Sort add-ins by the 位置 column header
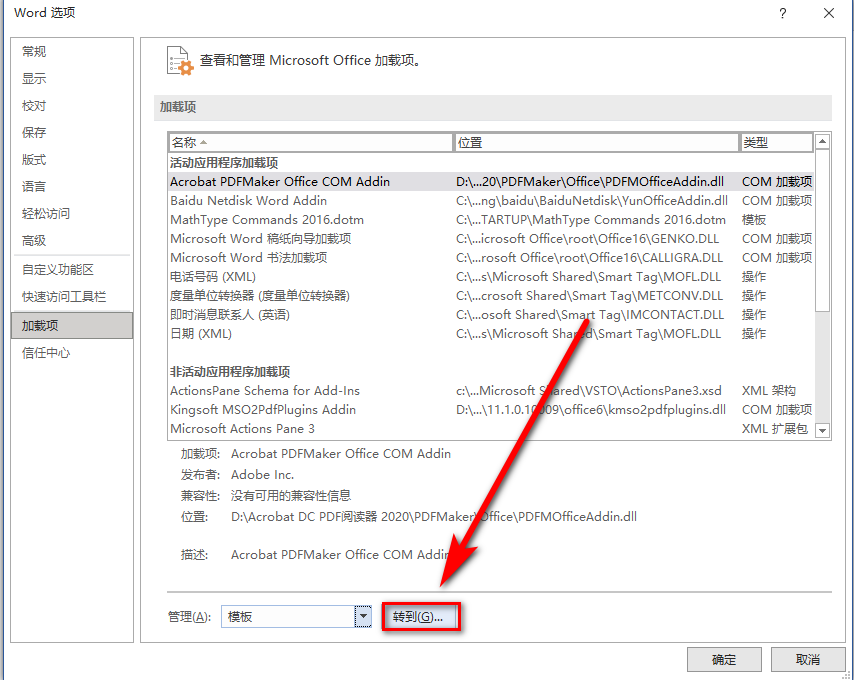The width and height of the screenshot is (854, 680). 596,143
